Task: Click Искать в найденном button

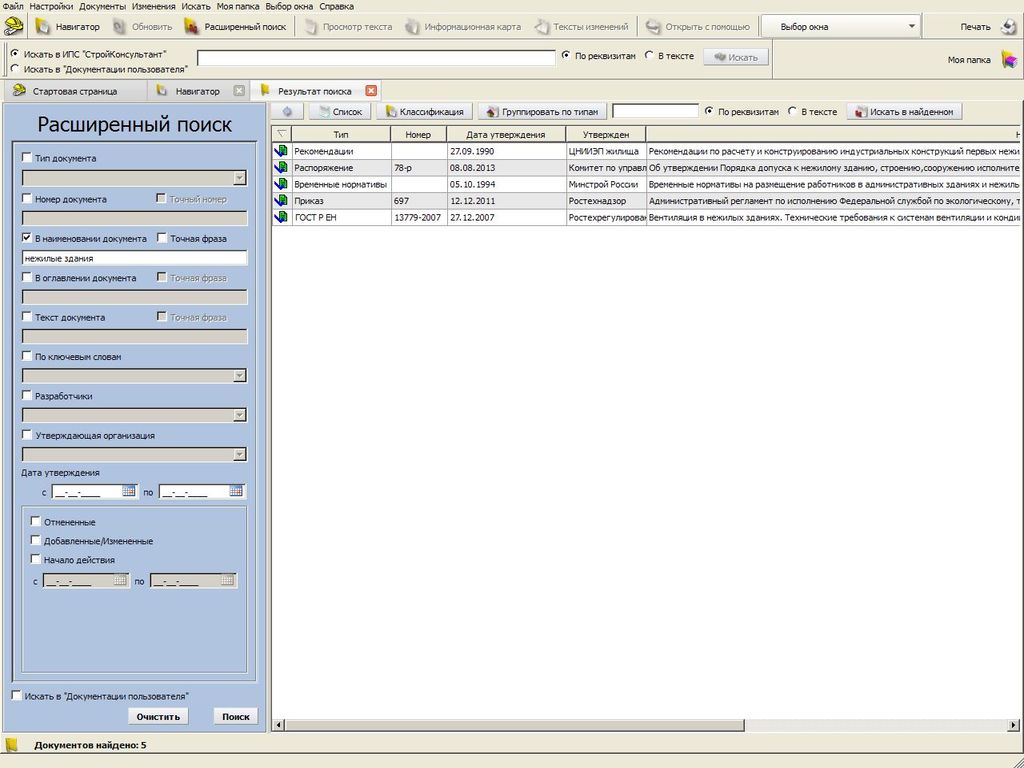Action: coord(904,112)
